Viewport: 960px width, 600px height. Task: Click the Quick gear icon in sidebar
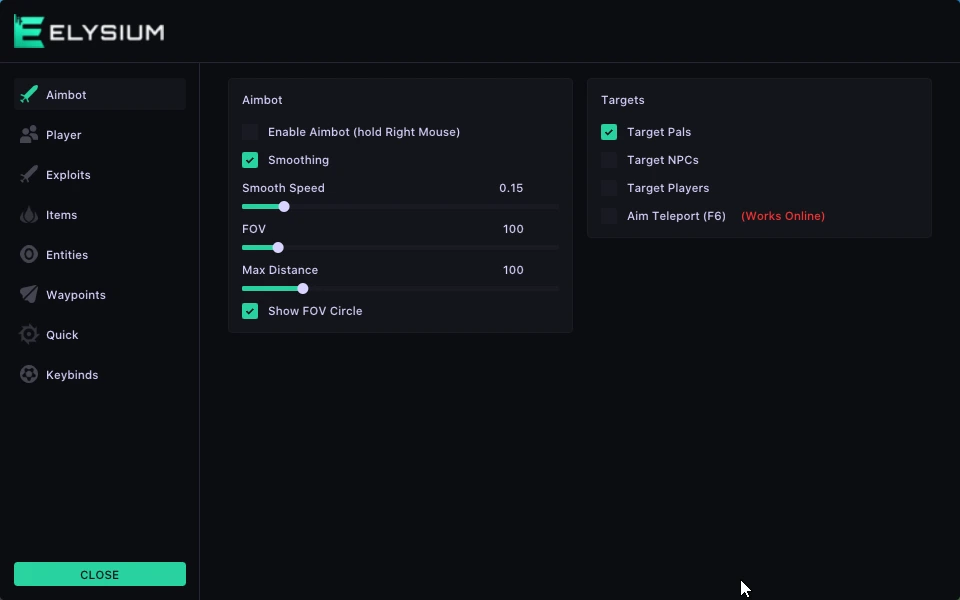point(29,335)
